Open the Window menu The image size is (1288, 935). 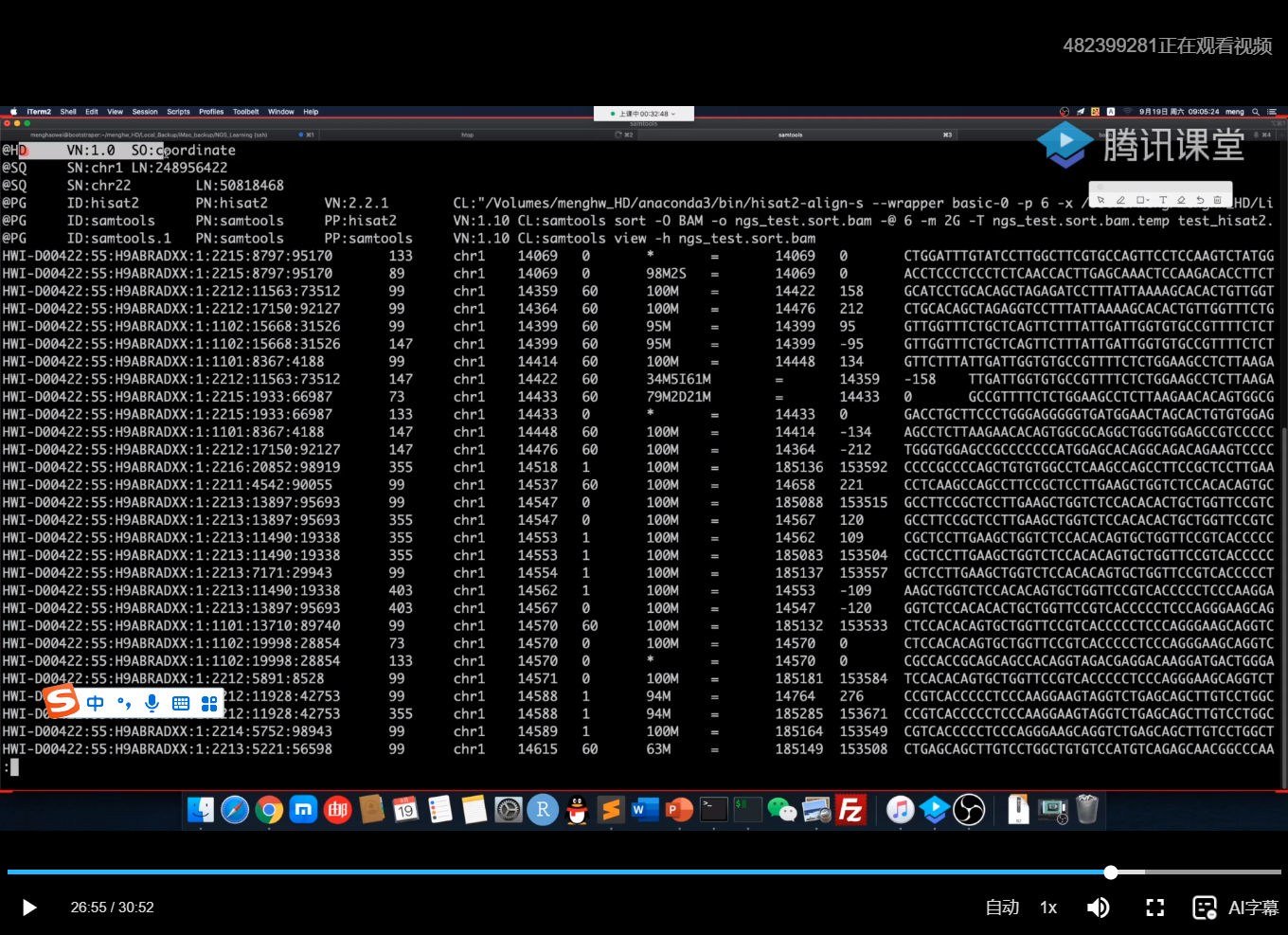(281, 112)
